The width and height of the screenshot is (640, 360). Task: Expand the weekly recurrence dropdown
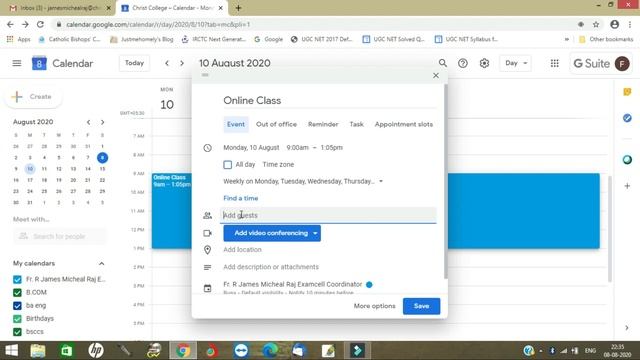pyautogui.click(x=381, y=181)
